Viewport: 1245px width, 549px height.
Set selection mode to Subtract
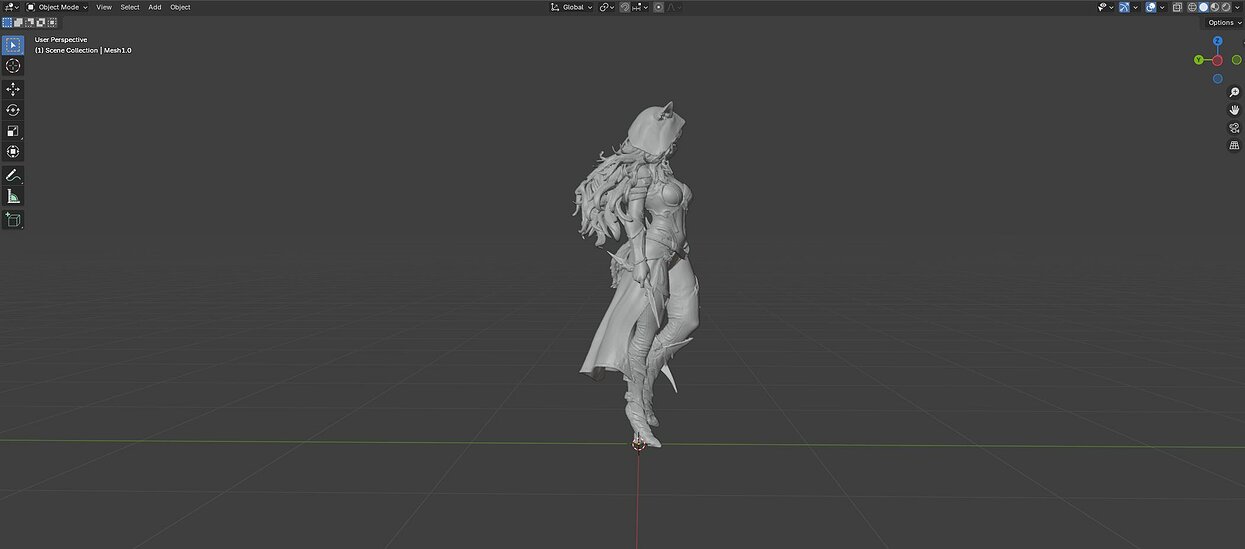[x=29, y=22]
